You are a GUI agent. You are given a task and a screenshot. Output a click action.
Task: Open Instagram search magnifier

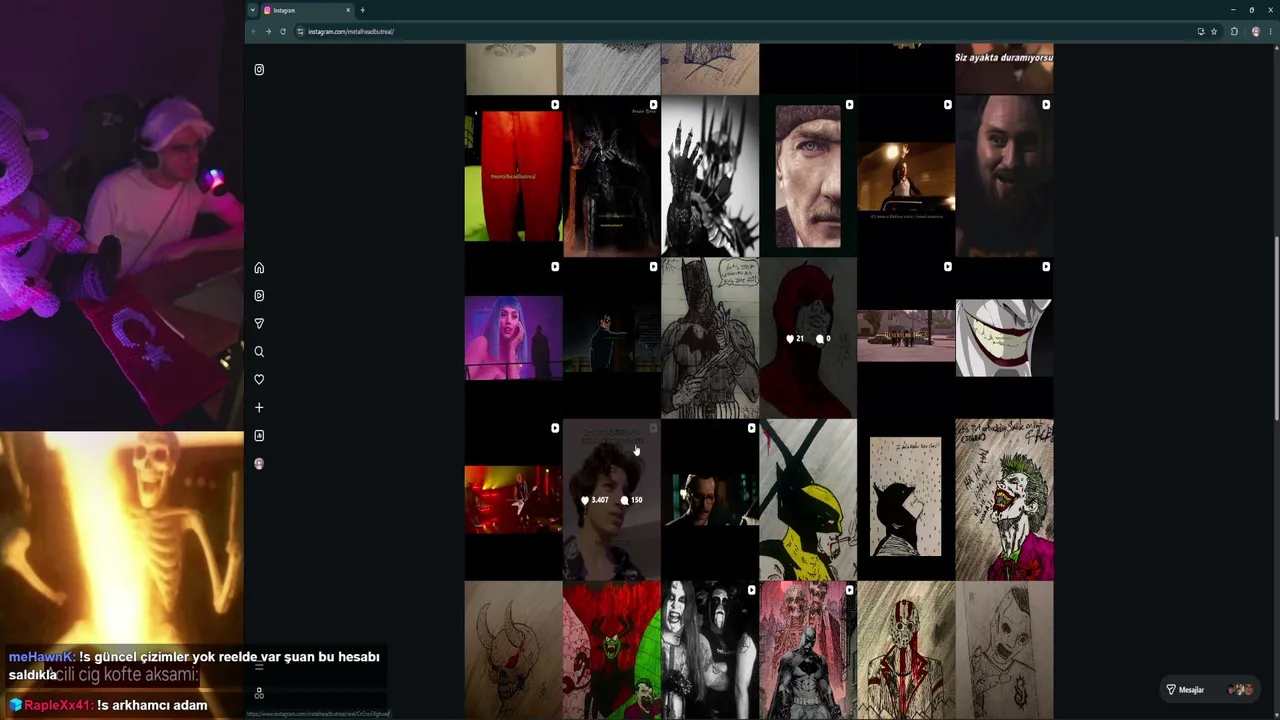[x=259, y=352]
